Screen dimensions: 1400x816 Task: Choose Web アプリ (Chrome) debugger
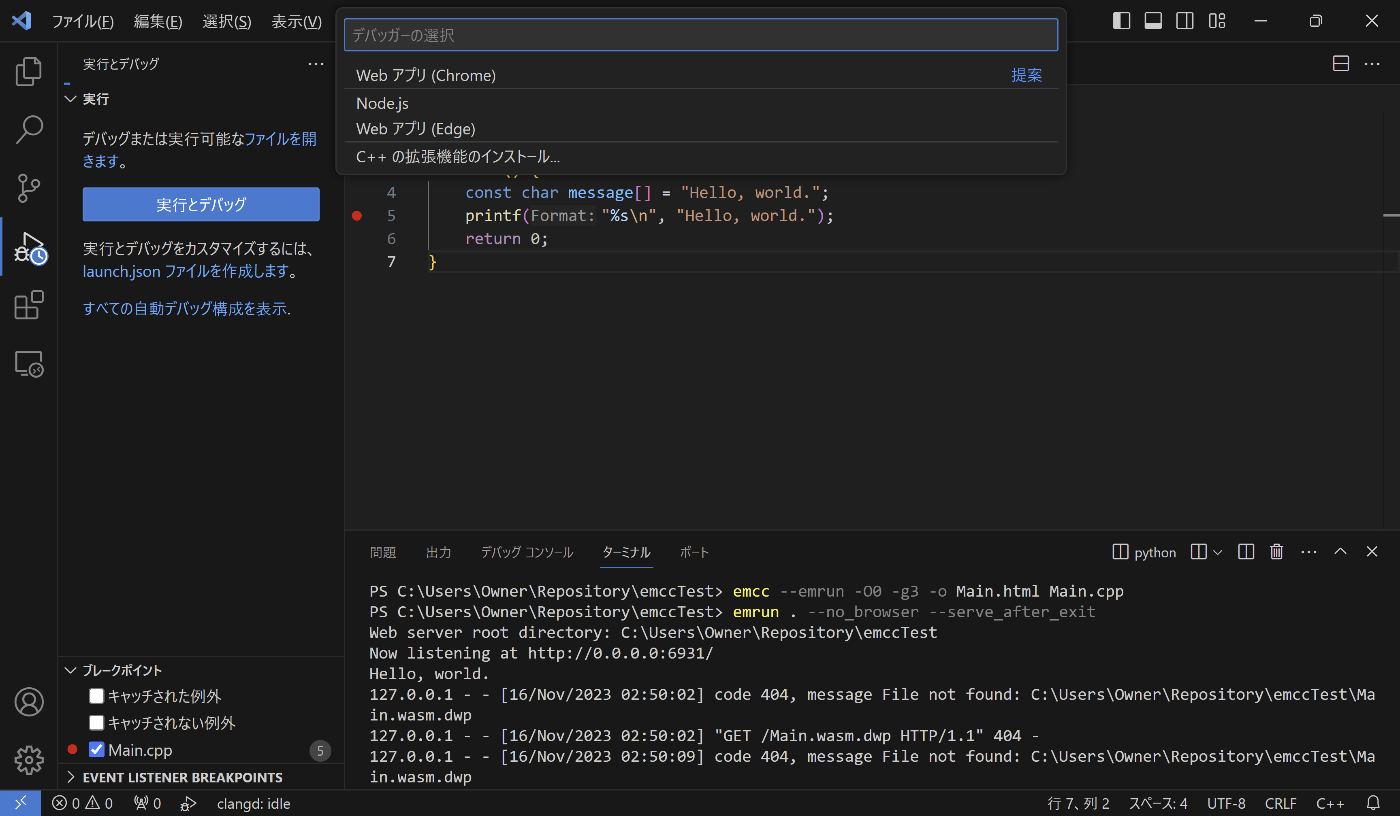[x=701, y=75]
